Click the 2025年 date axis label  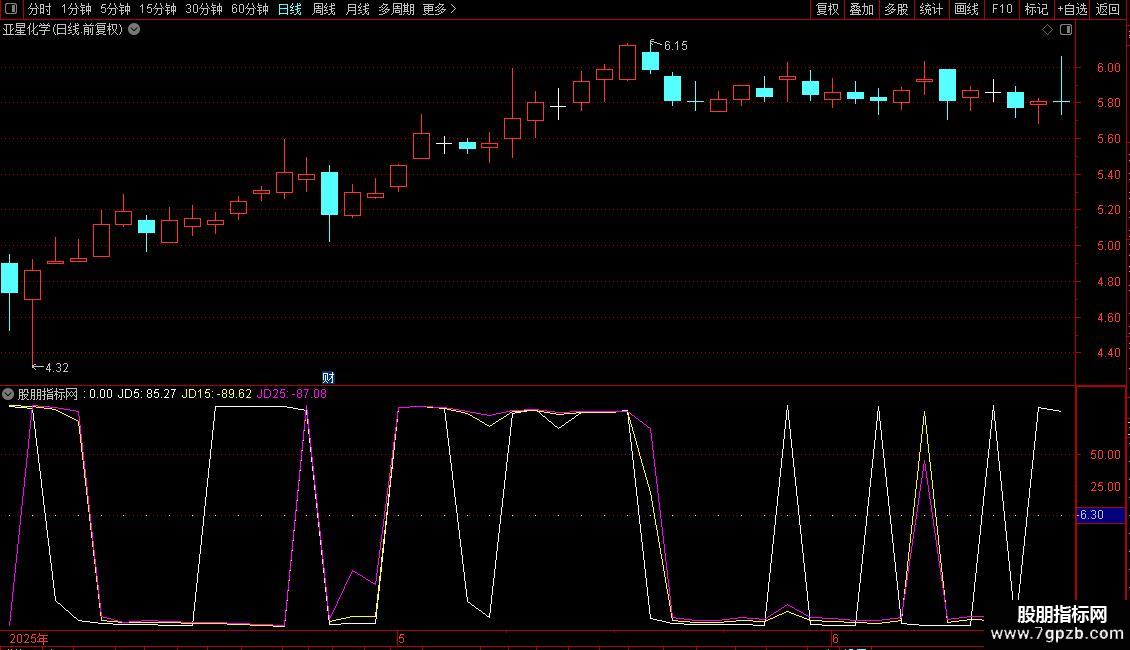pos(29,639)
